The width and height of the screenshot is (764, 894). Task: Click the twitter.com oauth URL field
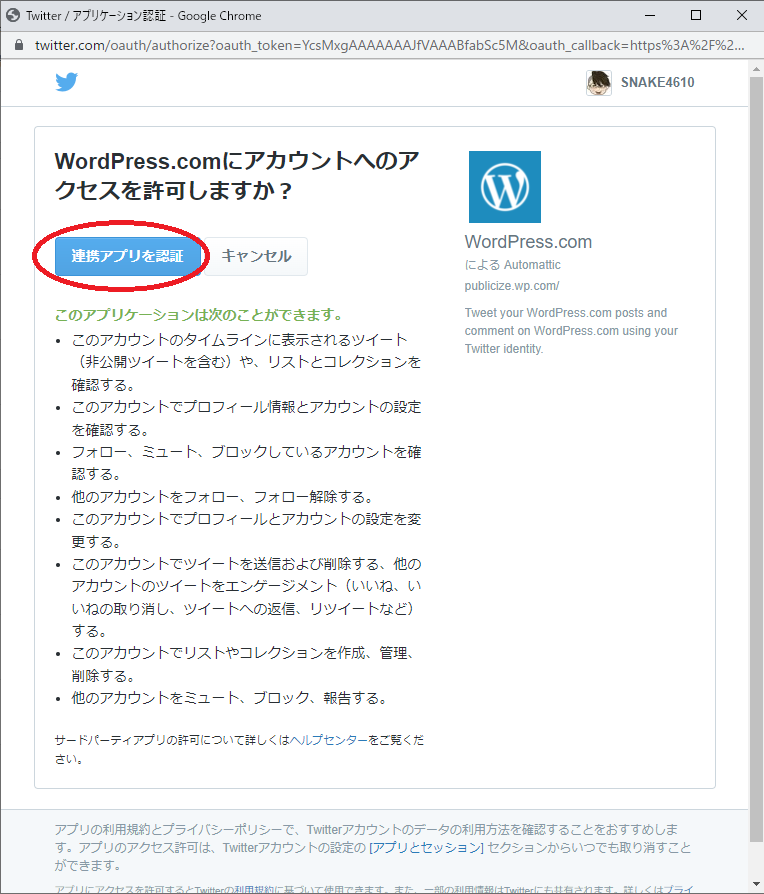click(390, 46)
